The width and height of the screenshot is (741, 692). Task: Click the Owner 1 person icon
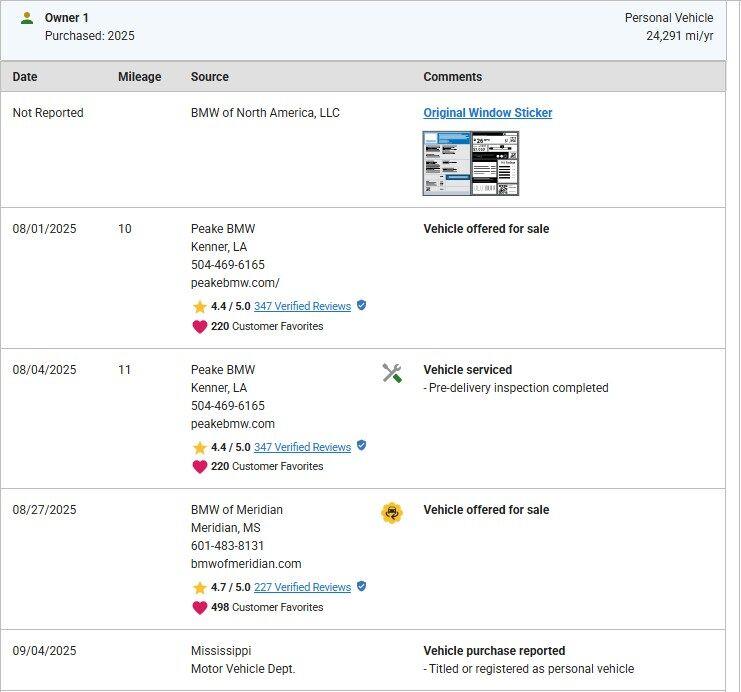[x=27, y=18]
